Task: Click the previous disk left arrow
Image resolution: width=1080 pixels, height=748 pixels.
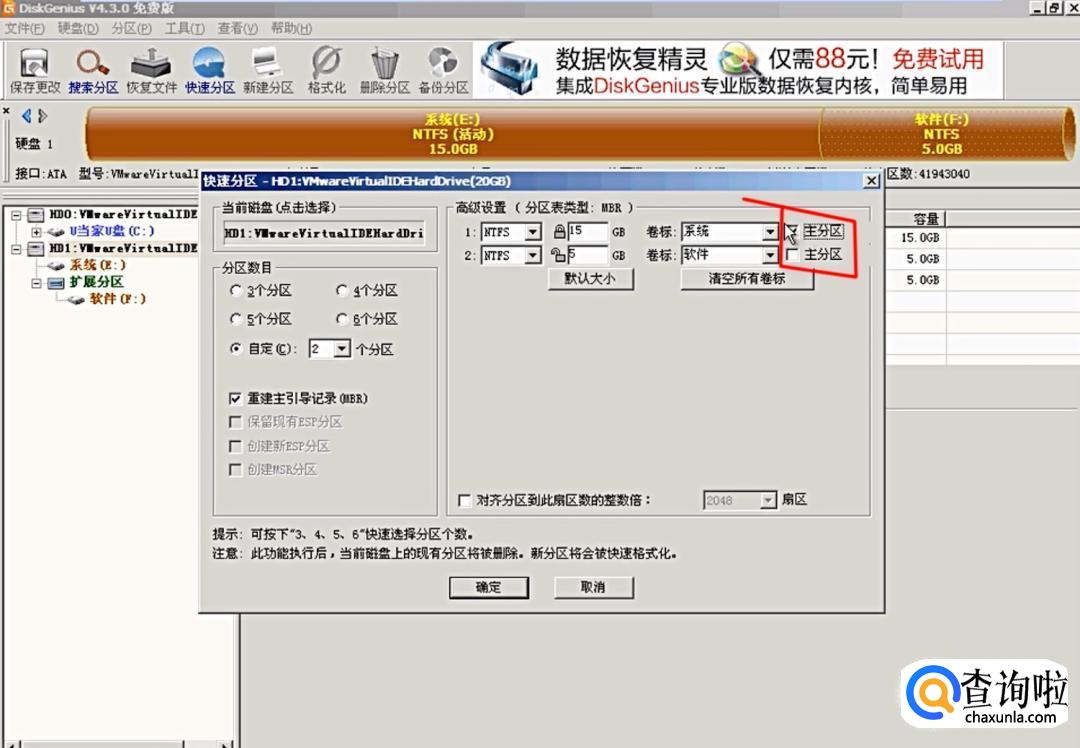Action: pos(26,116)
